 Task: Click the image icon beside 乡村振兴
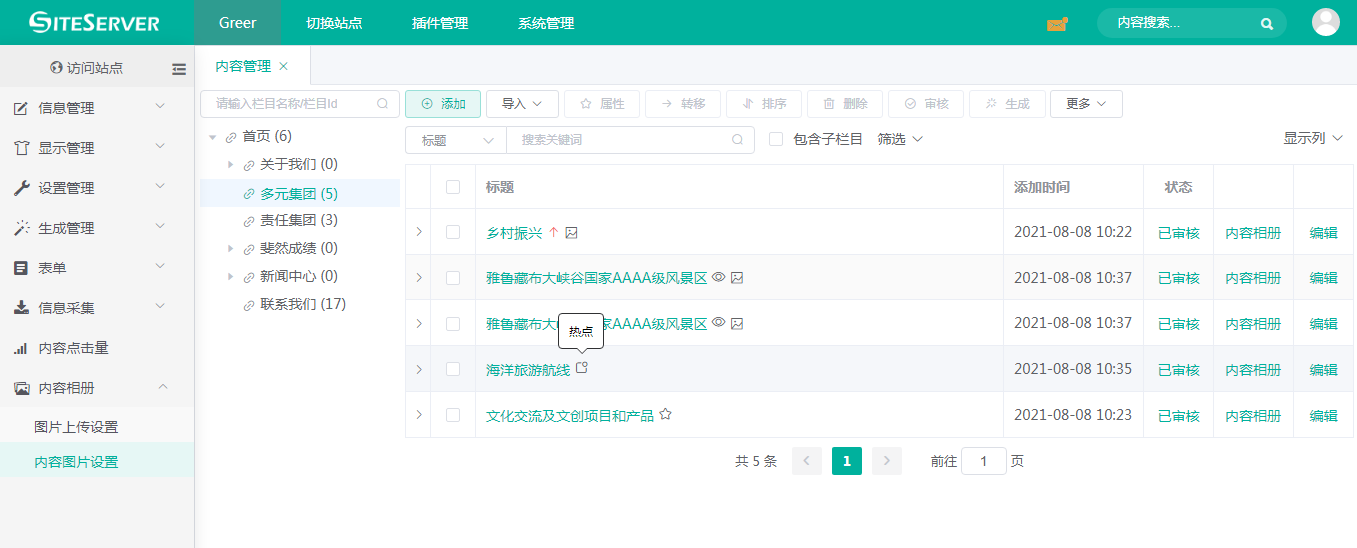[572, 233]
